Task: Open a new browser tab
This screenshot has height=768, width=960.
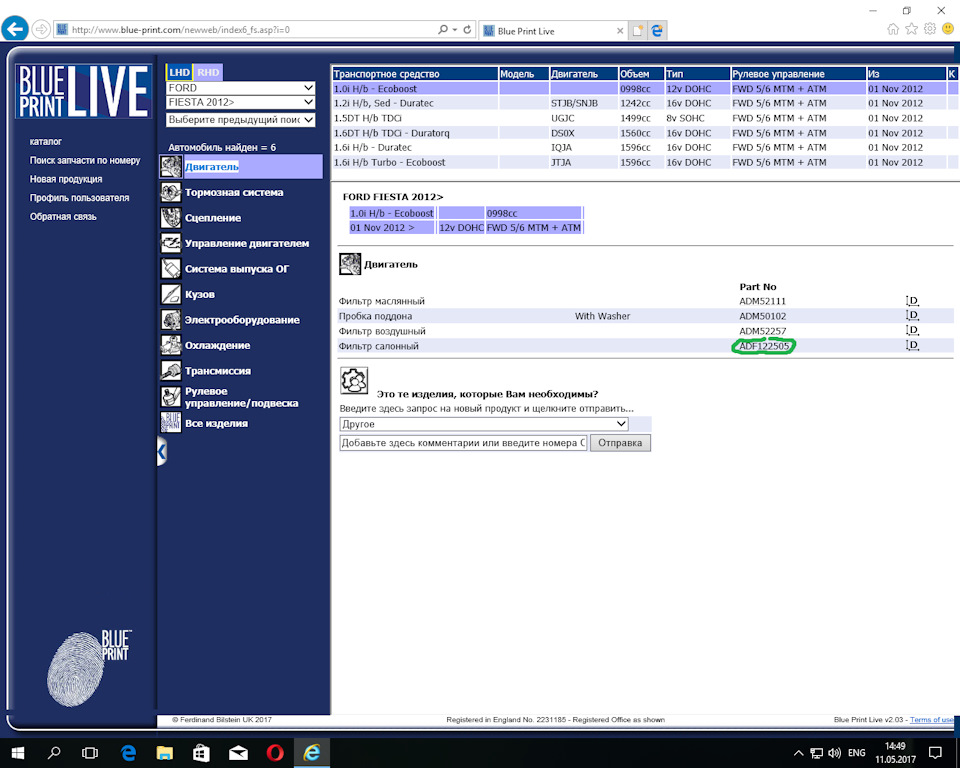Action: click(x=637, y=31)
